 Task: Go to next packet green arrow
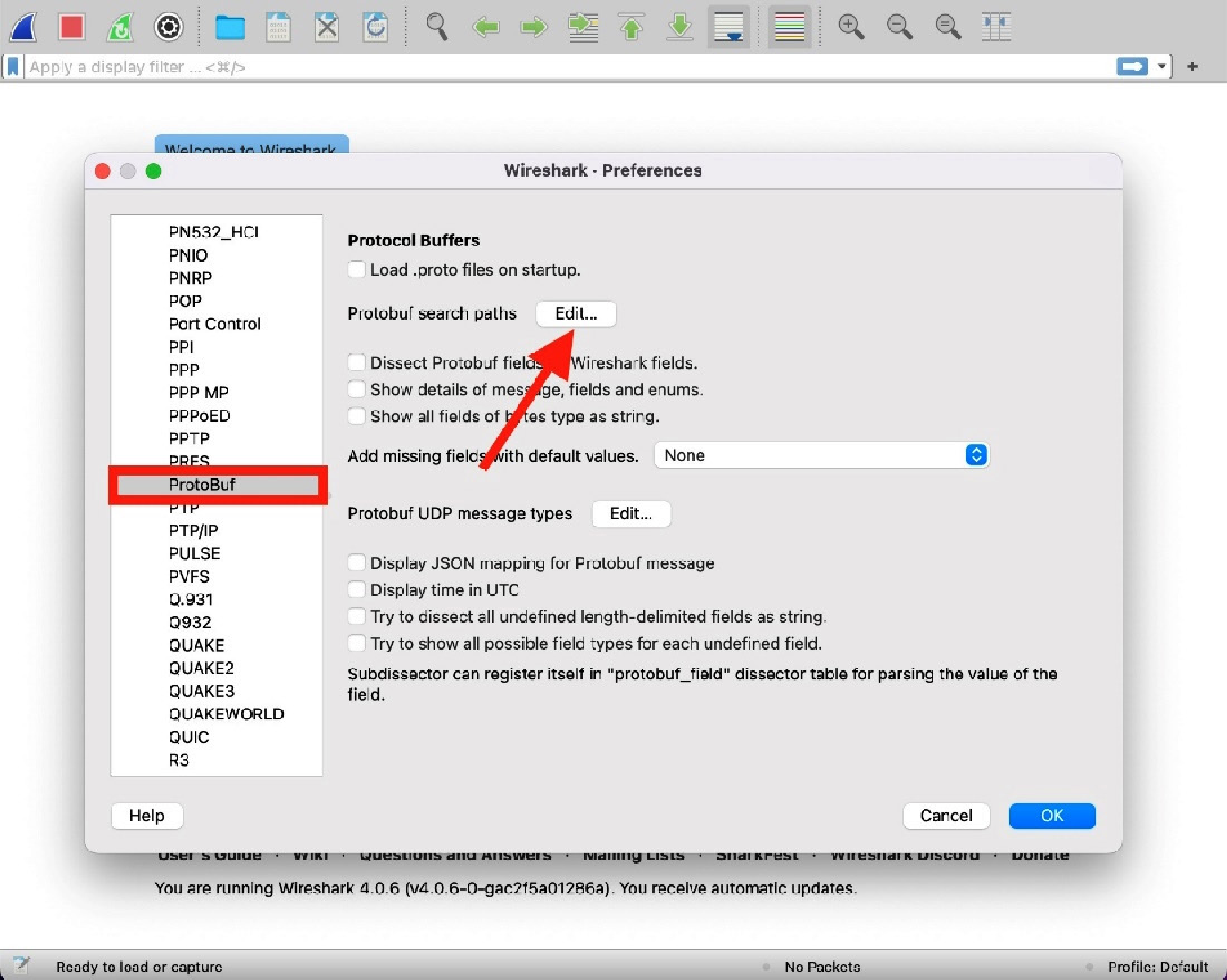coord(534,28)
